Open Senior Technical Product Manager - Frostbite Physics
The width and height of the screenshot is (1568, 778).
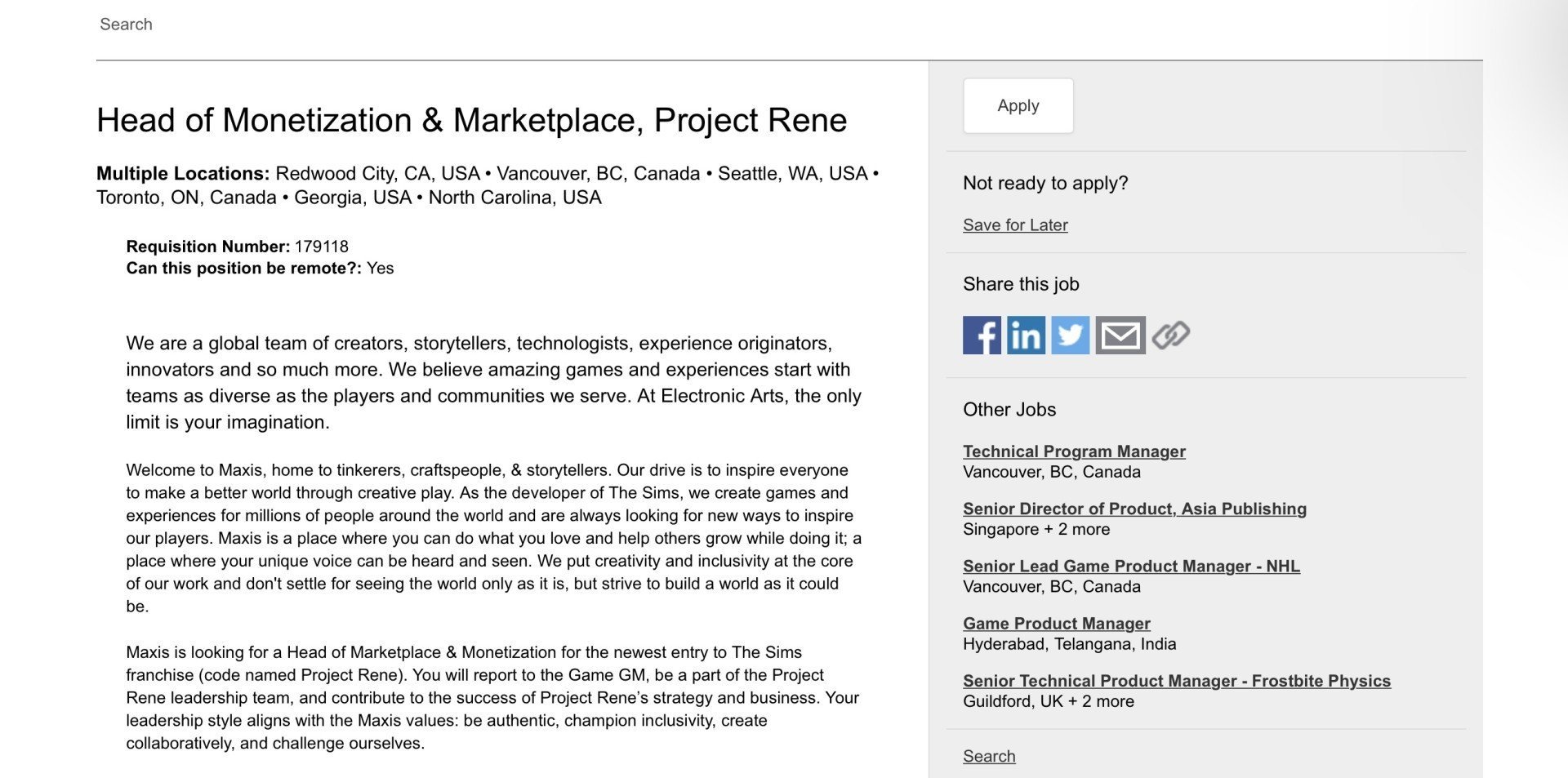pyautogui.click(x=1177, y=681)
